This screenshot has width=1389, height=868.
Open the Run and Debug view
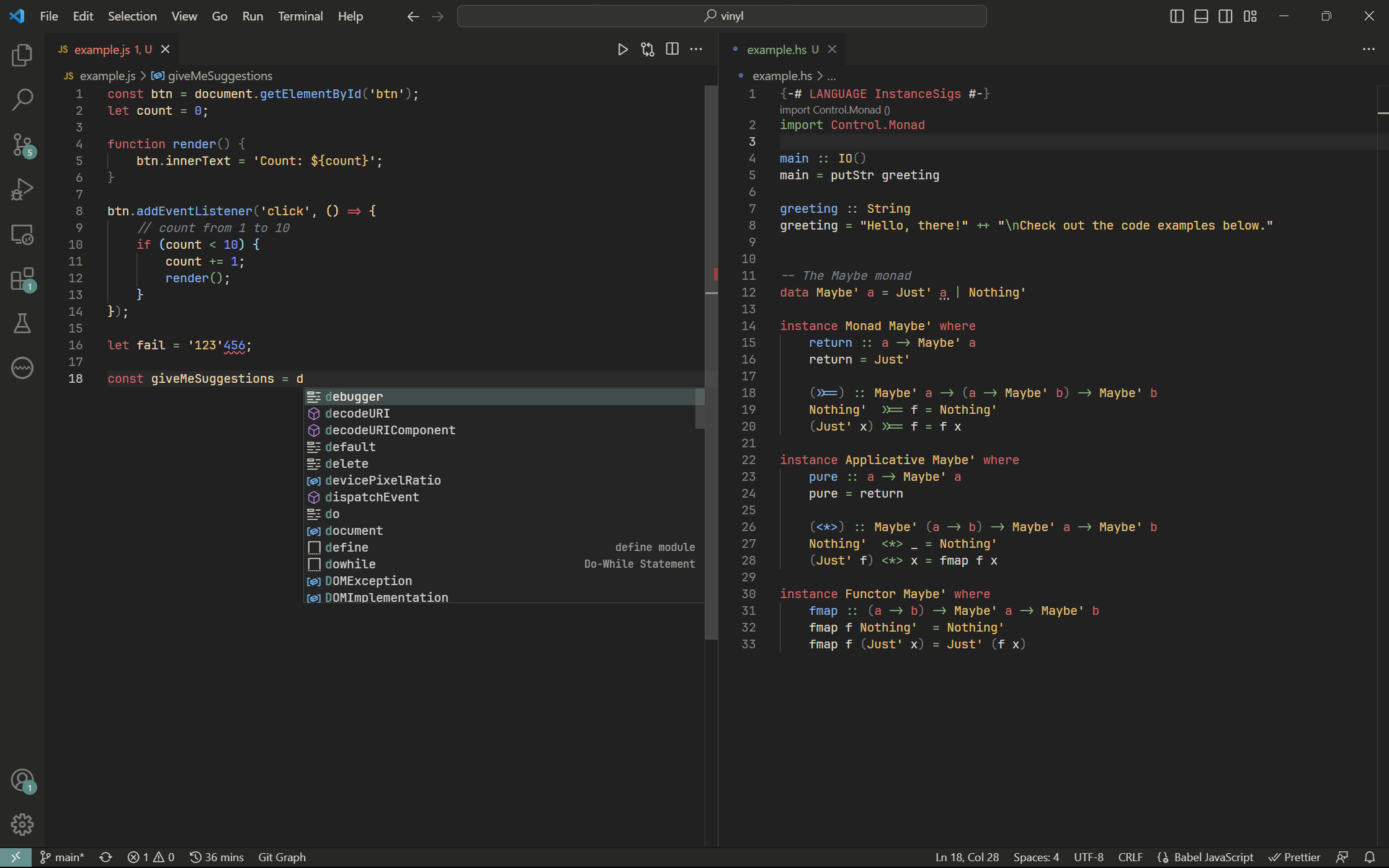(22, 189)
